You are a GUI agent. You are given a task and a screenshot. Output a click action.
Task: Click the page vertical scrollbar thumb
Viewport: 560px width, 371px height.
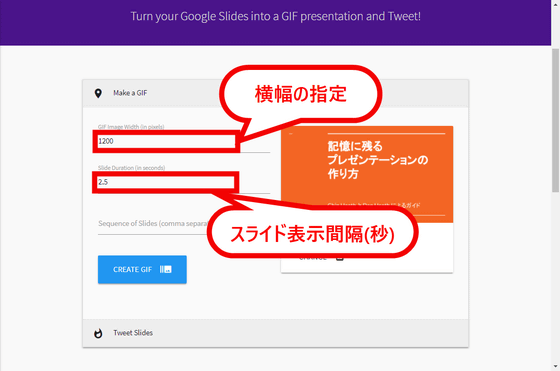pos(555,121)
